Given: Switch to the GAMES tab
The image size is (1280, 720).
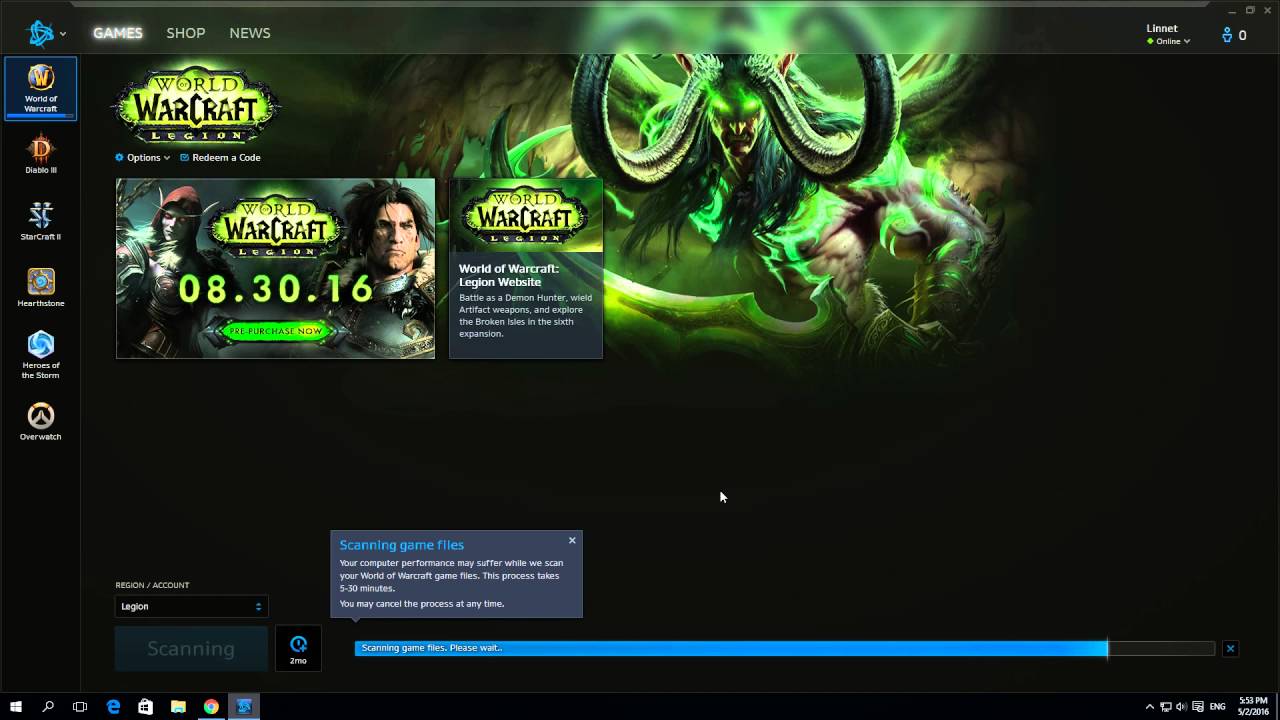Looking at the screenshot, I should click(x=118, y=33).
